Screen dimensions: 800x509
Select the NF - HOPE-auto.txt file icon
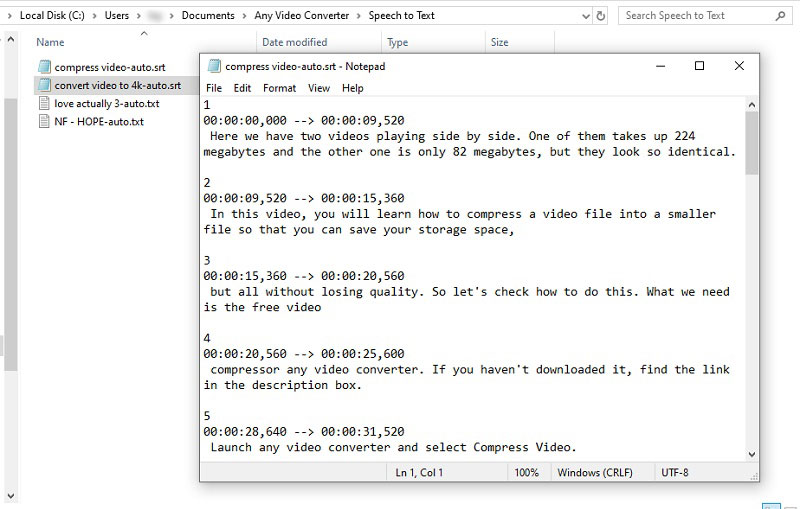[x=44, y=121]
